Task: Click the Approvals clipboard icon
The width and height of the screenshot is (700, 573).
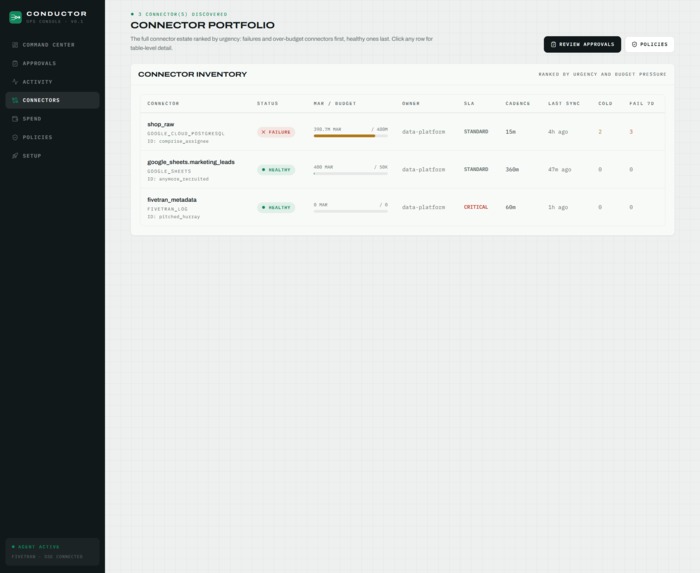Action: (15, 63)
